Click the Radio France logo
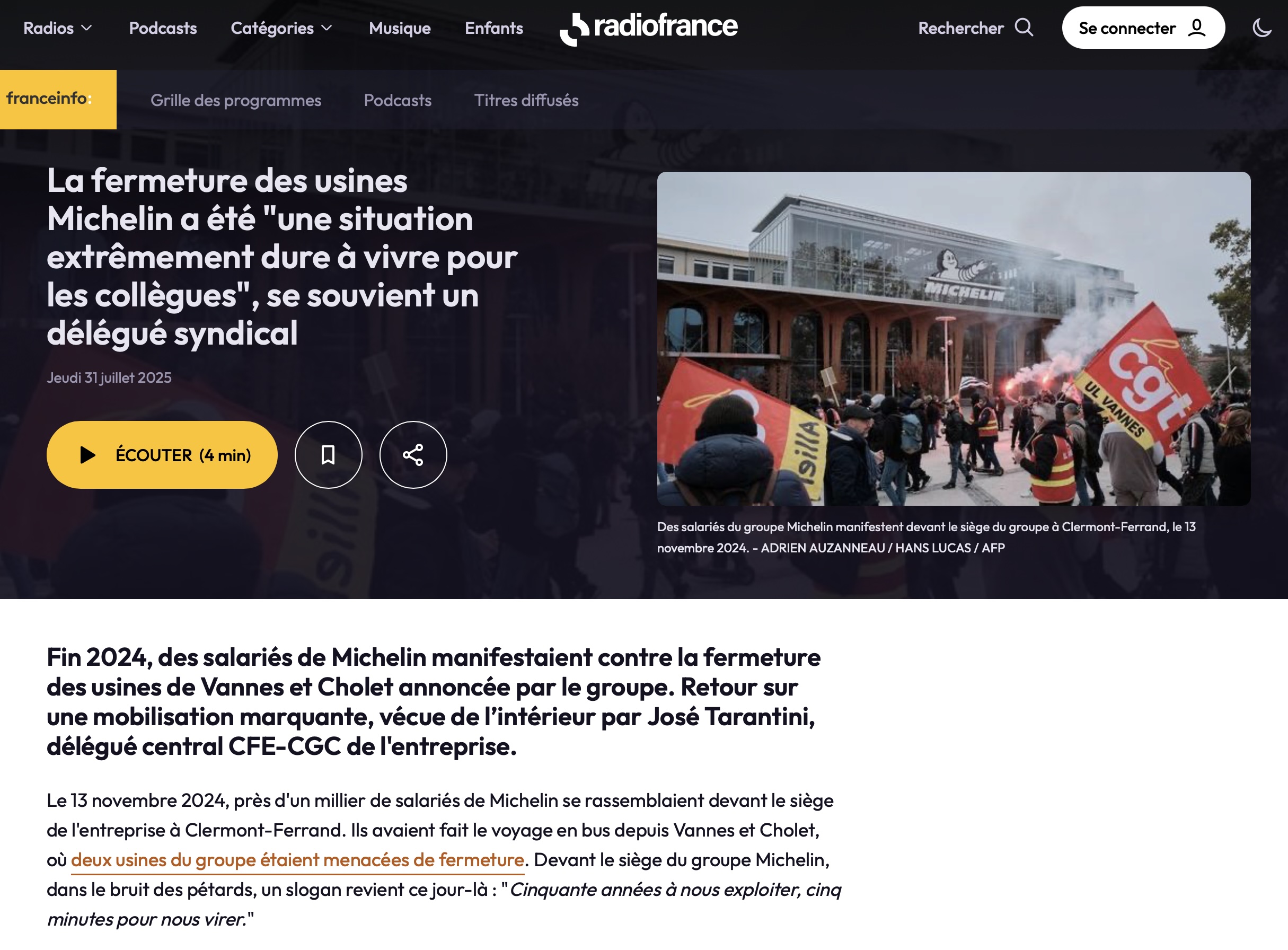 [649, 28]
